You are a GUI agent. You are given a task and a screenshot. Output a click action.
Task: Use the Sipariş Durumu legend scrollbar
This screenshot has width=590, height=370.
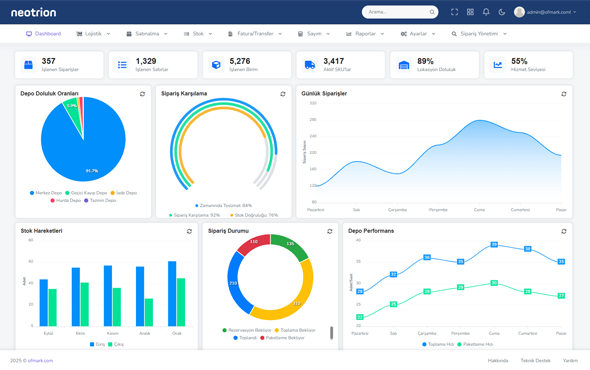pyautogui.click(x=331, y=333)
